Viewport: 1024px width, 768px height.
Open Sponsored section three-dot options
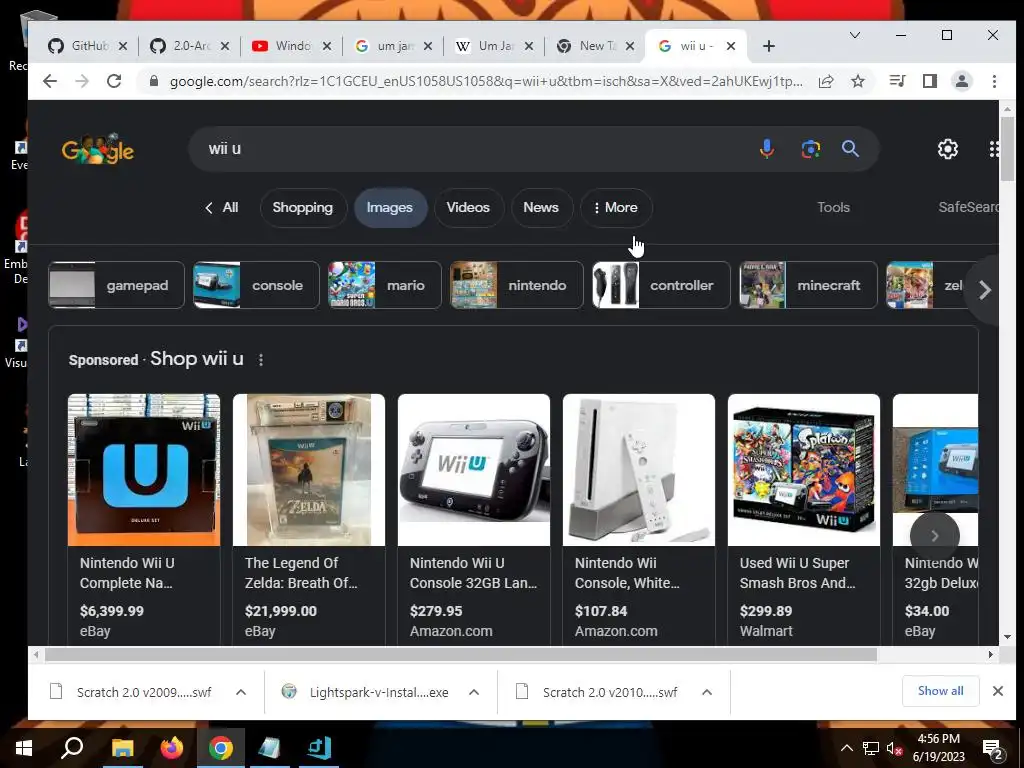(261, 360)
